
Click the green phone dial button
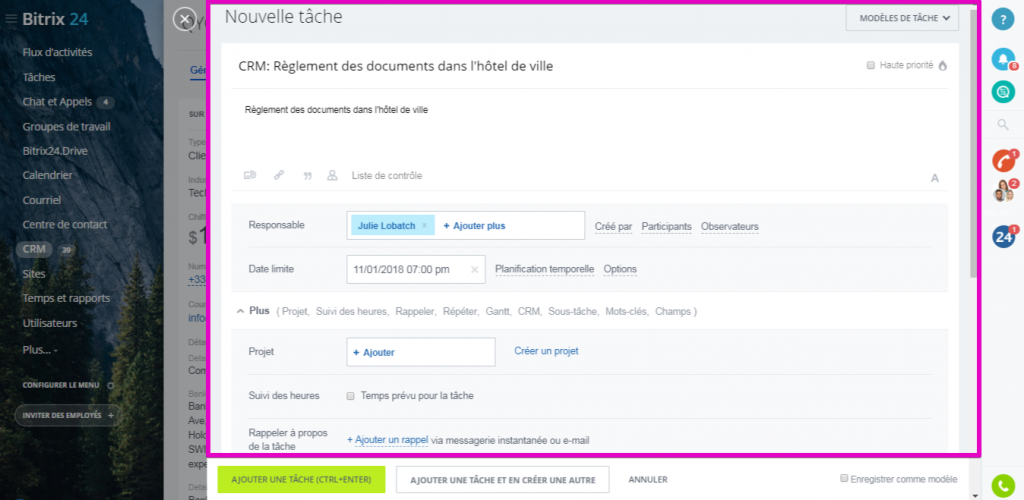[1003, 486]
